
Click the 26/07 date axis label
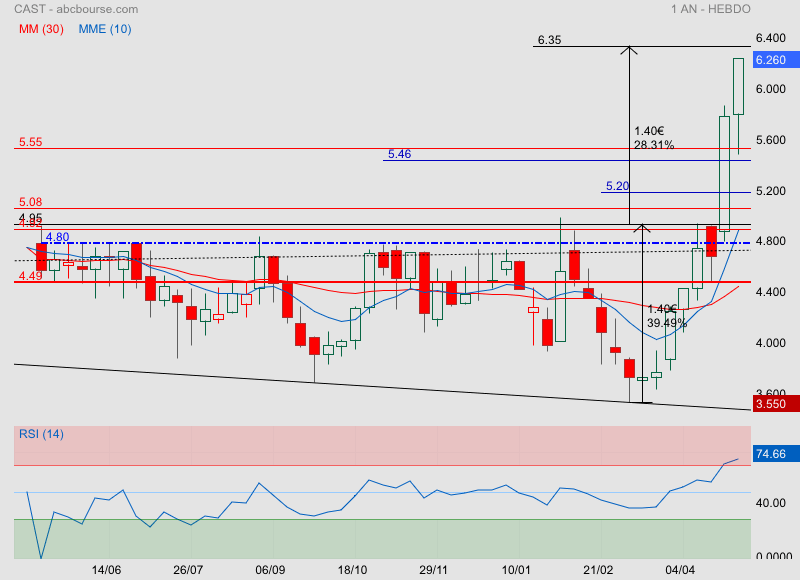(x=188, y=570)
